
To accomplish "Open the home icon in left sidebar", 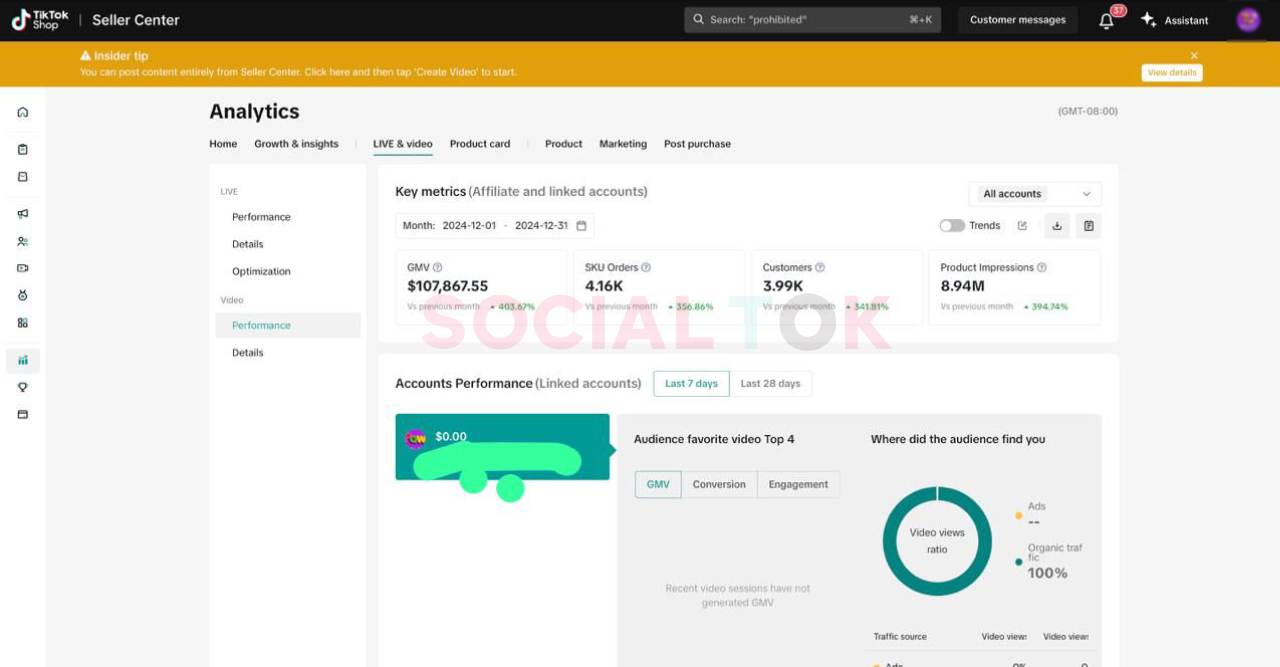I will (23, 112).
